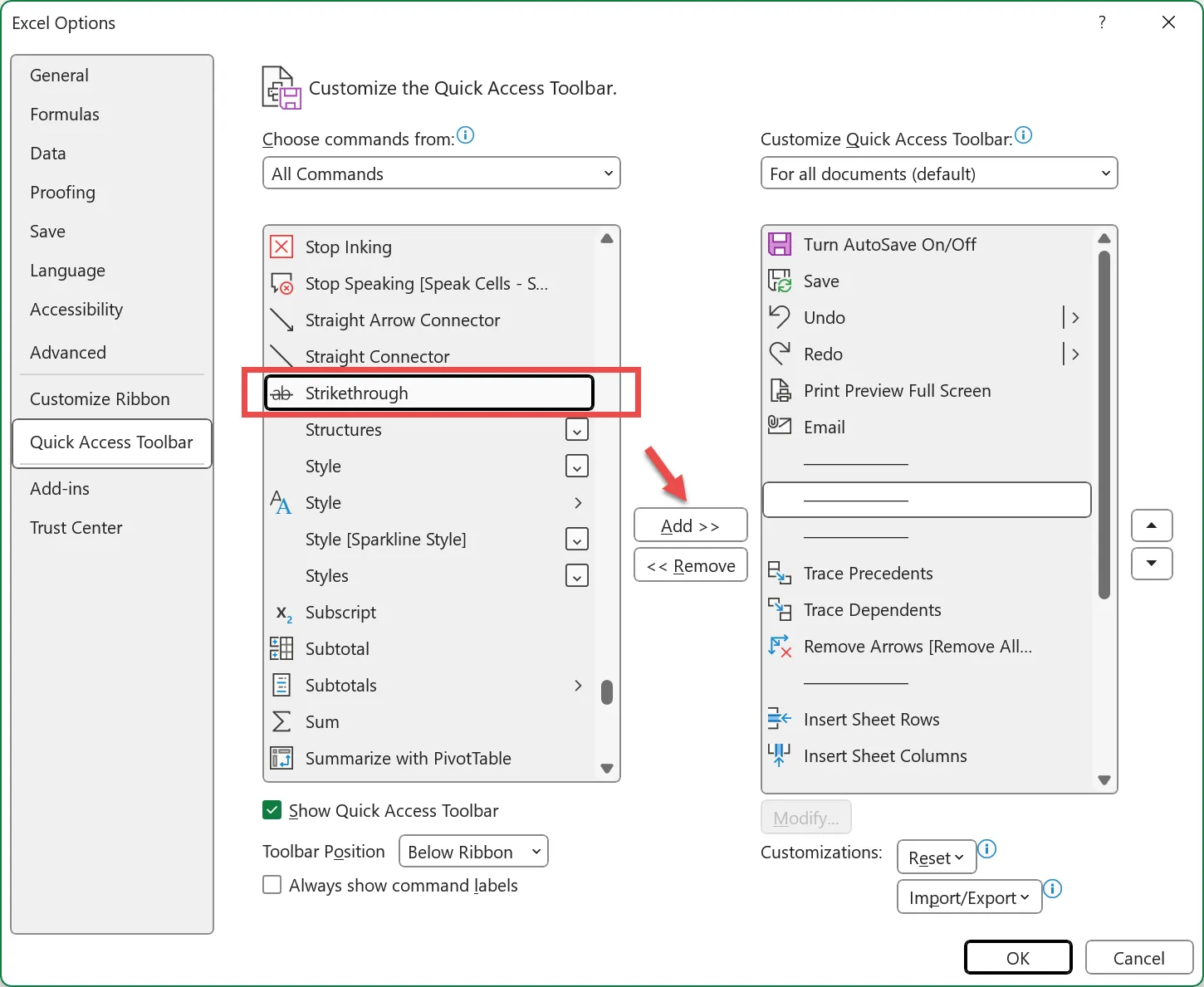Switch to the Customize Ribbon category
This screenshot has height=987, width=1204.
pyautogui.click(x=100, y=399)
